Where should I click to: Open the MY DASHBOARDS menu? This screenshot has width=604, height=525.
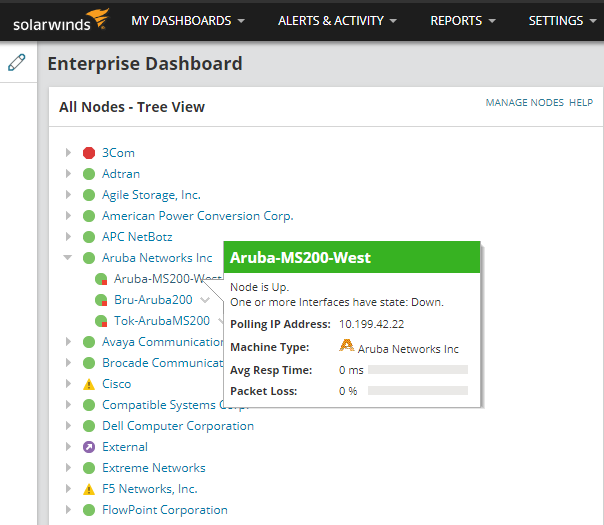[188, 20]
